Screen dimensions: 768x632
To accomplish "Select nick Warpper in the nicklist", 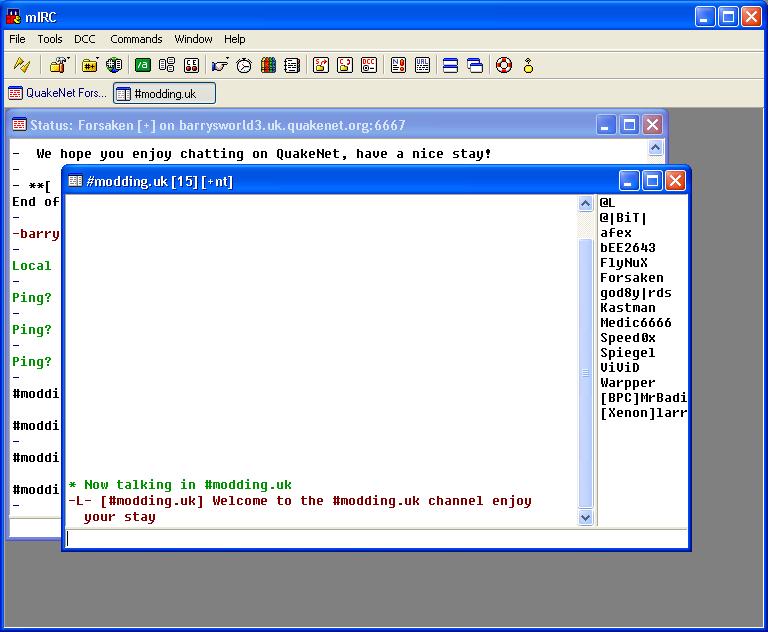I will pyautogui.click(x=627, y=383).
